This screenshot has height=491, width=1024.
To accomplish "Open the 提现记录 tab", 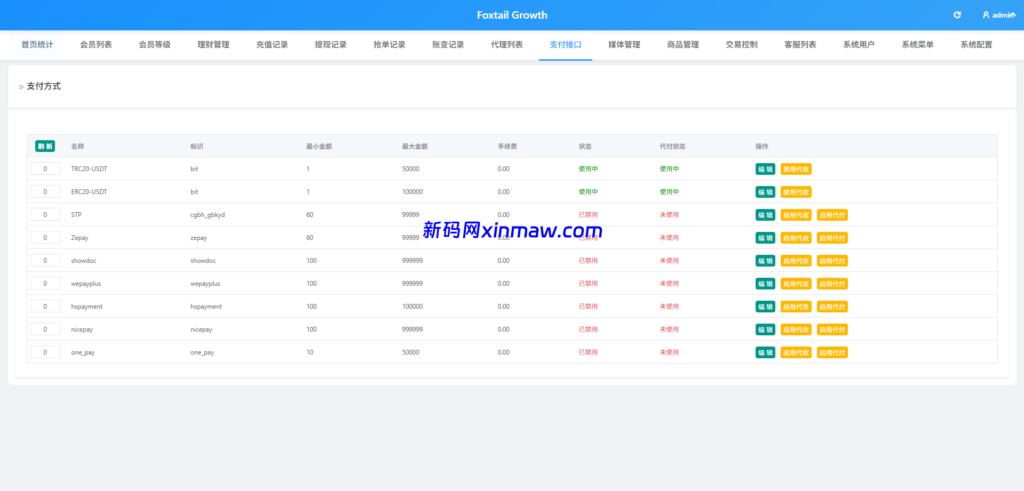I will [330, 45].
